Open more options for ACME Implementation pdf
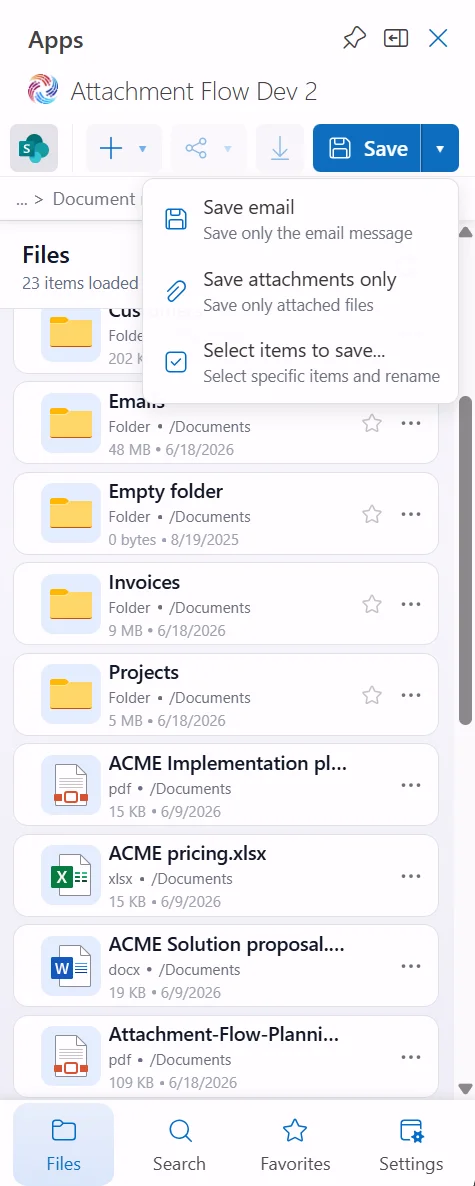The height and width of the screenshot is (1186, 475). pyautogui.click(x=411, y=785)
